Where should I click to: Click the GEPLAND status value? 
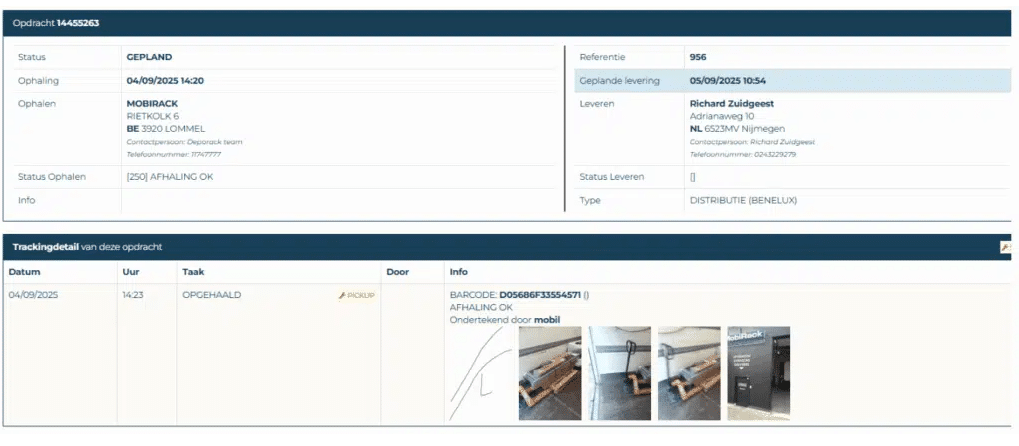tap(150, 57)
